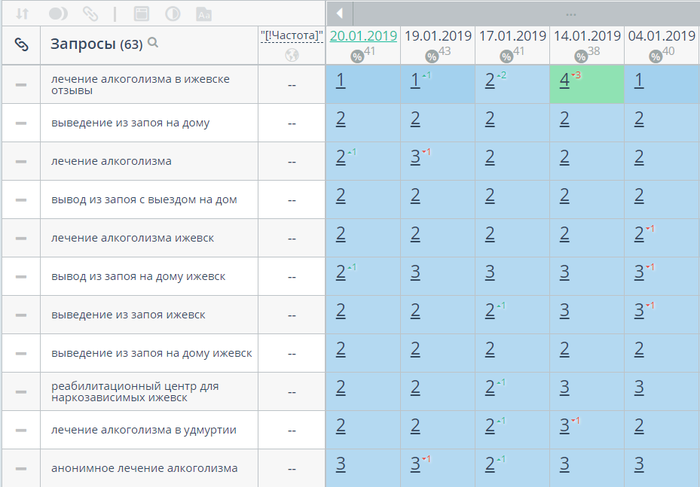Toggle dash marker for 'выведение из запоя ижевск'

point(21,315)
